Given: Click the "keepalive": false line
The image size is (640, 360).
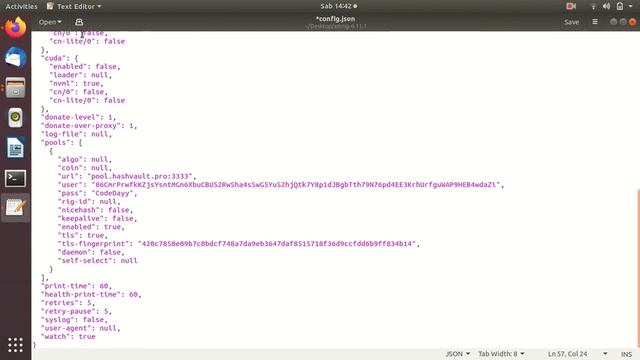Looking at the screenshot, I should click(97, 218).
